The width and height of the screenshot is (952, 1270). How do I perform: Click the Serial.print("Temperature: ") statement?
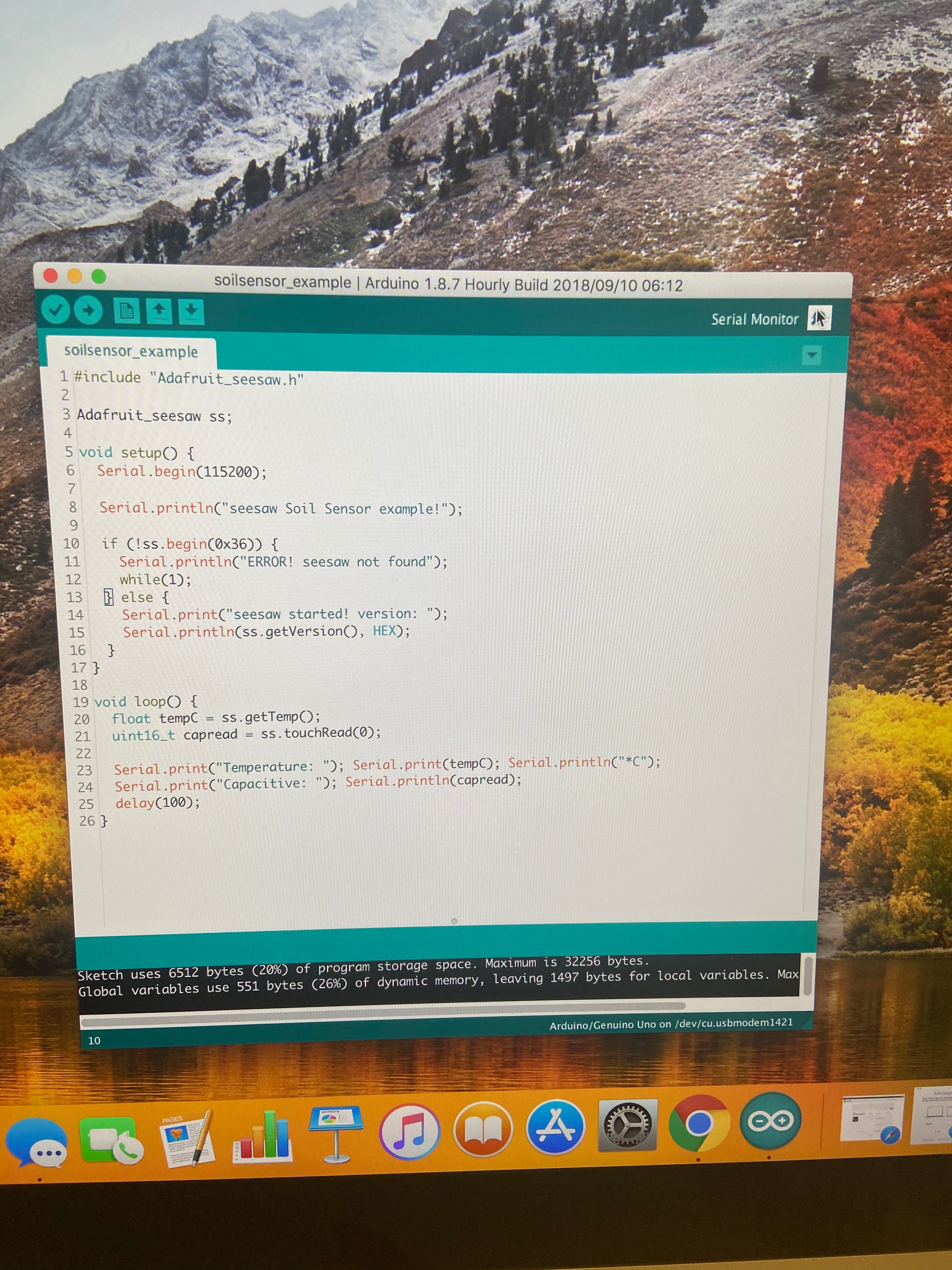(229, 768)
